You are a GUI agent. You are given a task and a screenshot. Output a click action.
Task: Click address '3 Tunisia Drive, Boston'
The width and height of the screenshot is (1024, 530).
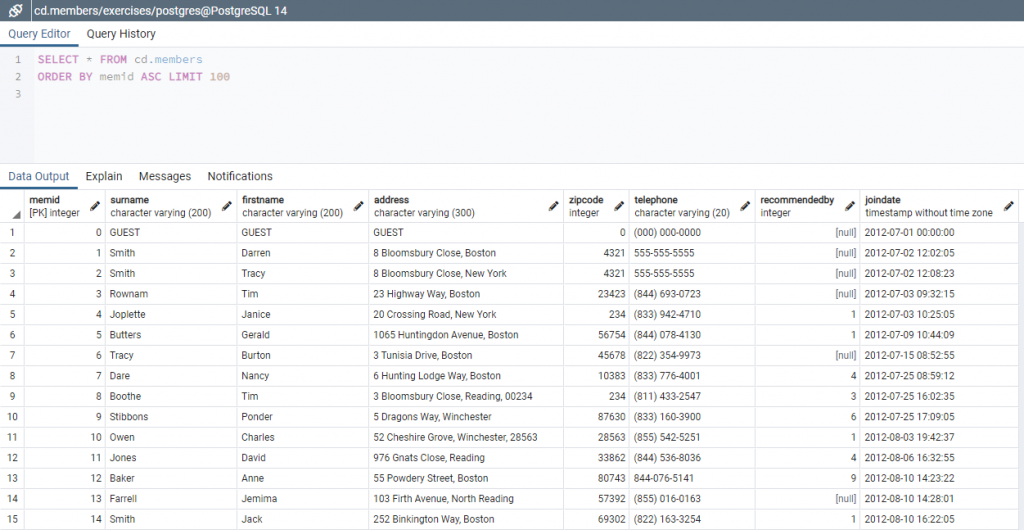coord(466,356)
